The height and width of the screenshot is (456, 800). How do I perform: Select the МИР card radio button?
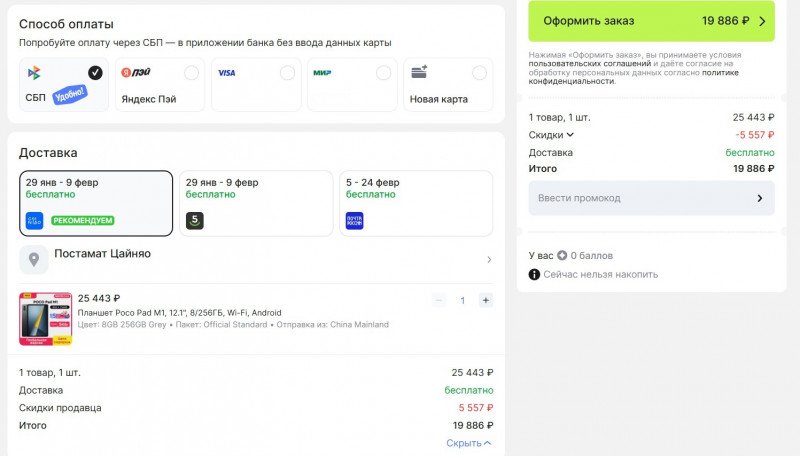click(x=383, y=72)
